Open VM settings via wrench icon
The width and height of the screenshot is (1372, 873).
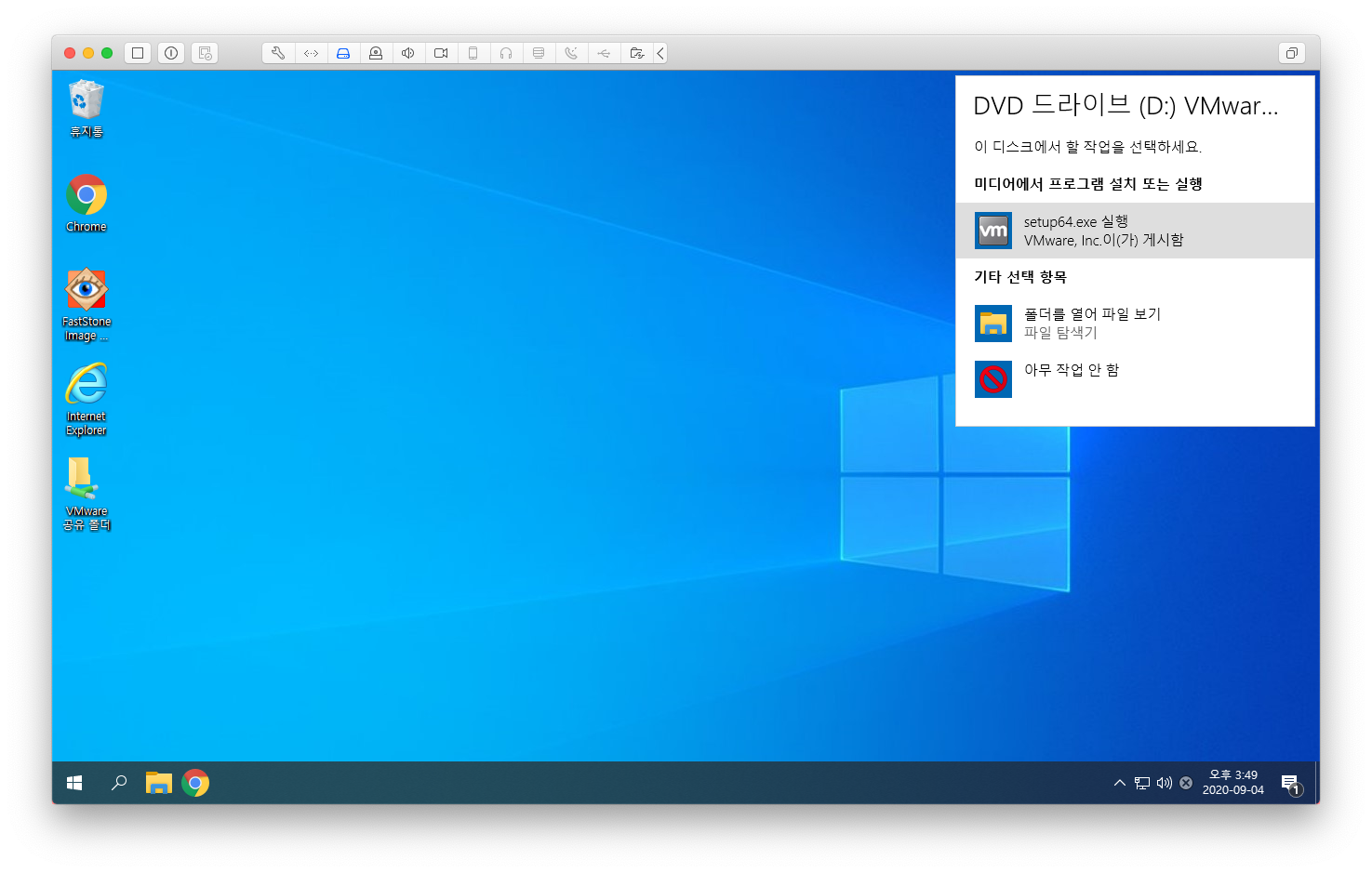click(x=278, y=53)
